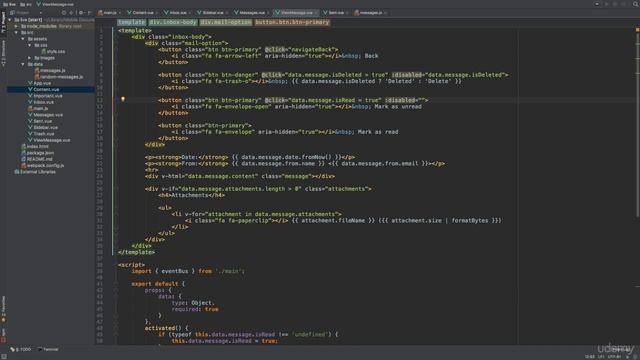Select style.css in project tree
Viewport: 640px width, 360px height.
point(53,51)
